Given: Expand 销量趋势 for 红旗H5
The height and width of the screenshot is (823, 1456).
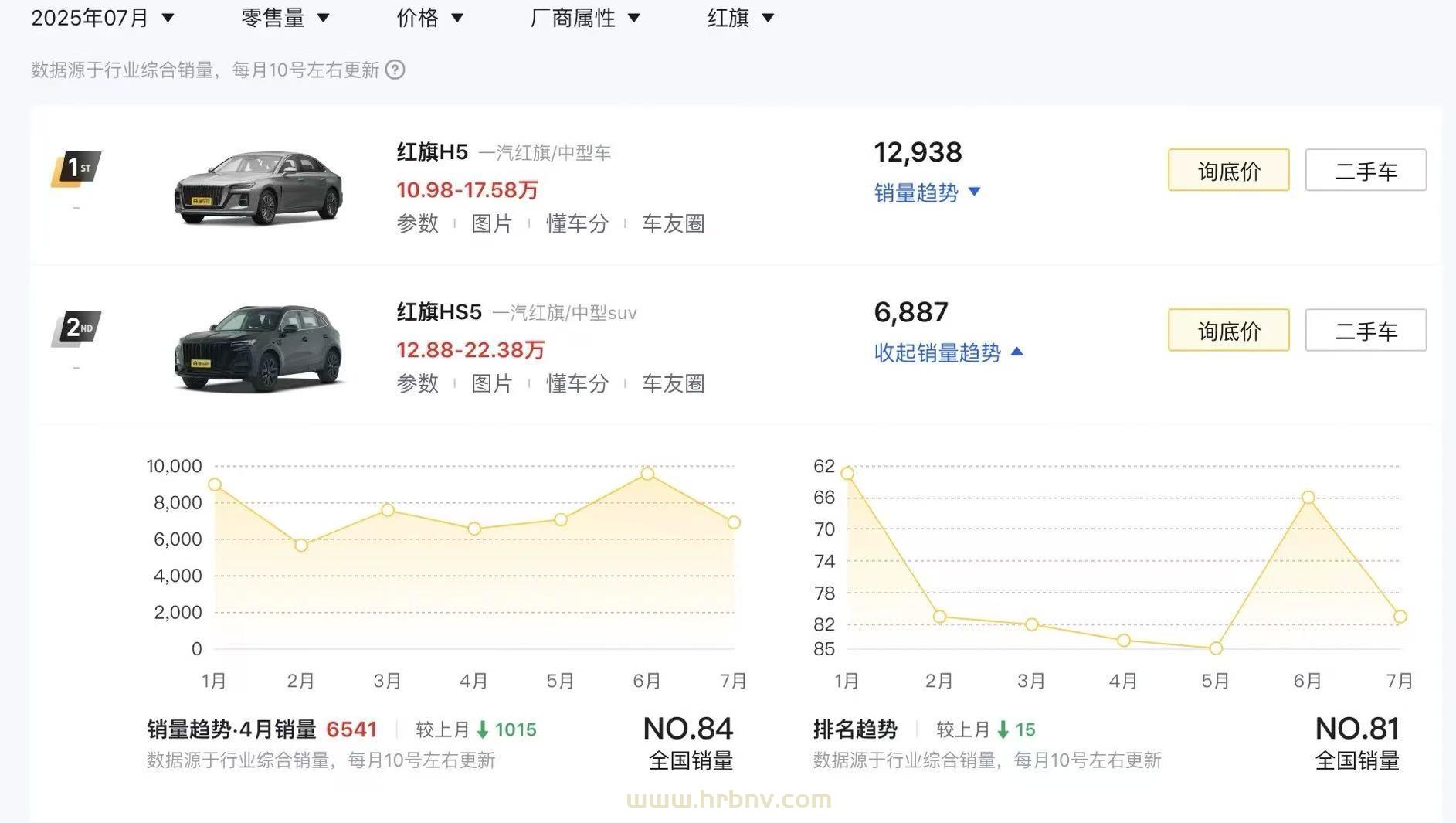Looking at the screenshot, I should click(x=926, y=192).
